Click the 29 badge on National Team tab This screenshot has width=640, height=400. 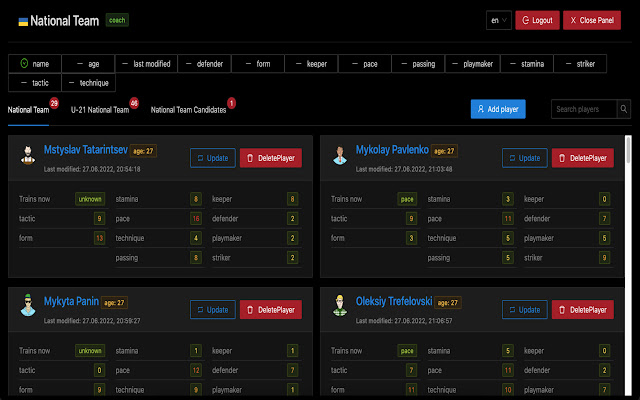point(54,103)
